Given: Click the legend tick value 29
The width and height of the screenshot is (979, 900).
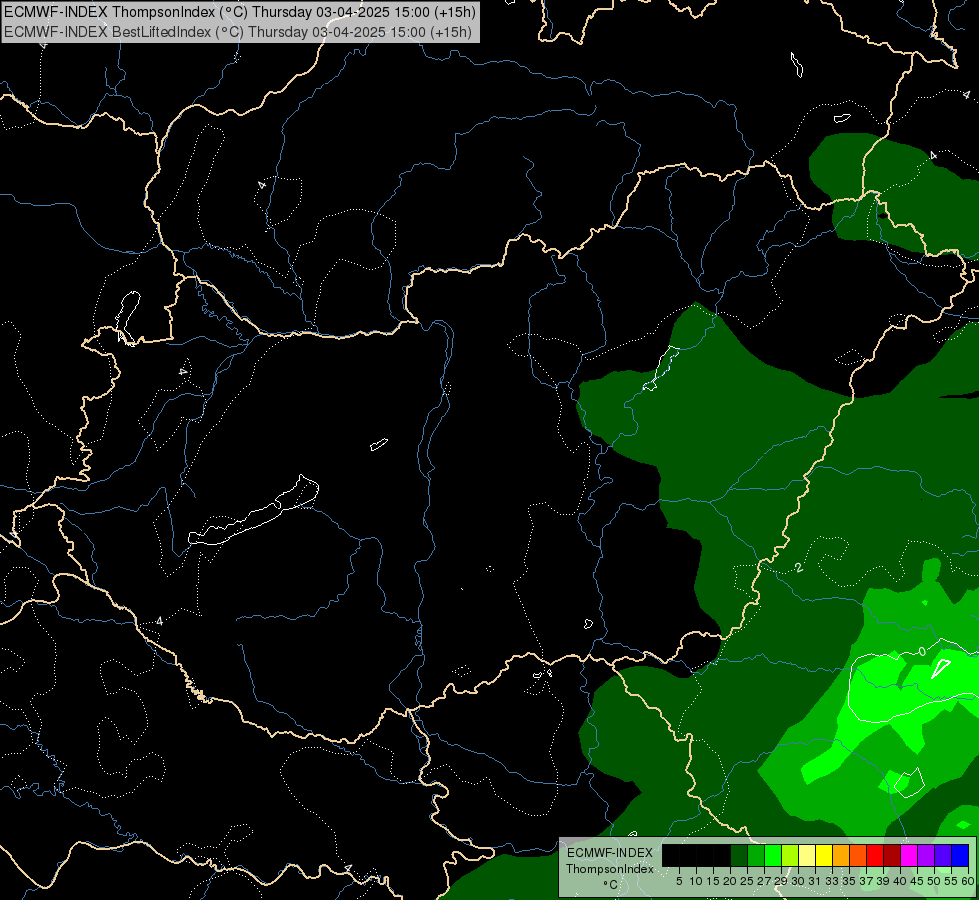Looking at the screenshot, I should click(x=782, y=881).
